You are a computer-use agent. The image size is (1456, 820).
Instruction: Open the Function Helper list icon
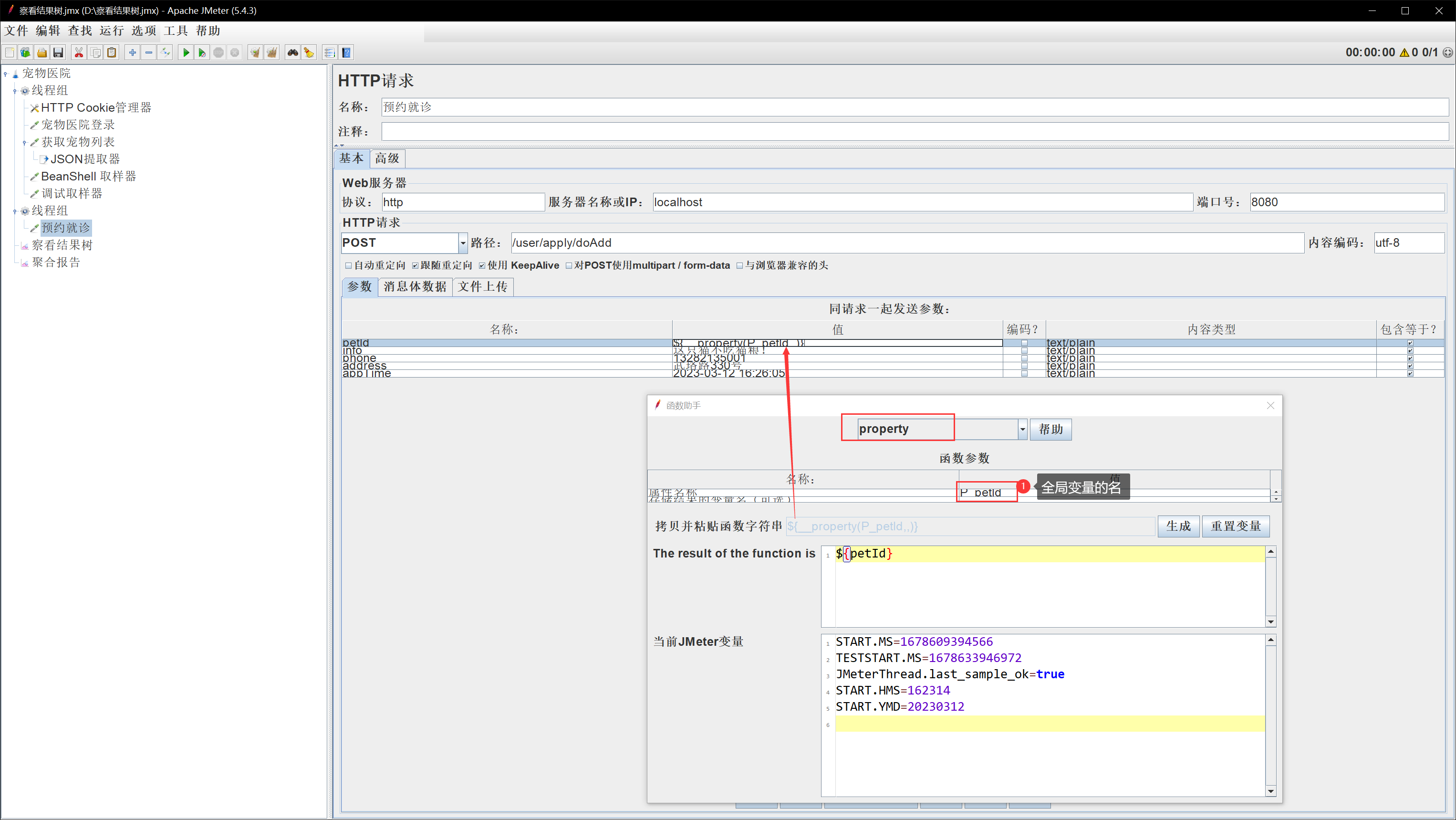pyautogui.click(x=330, y=53)
